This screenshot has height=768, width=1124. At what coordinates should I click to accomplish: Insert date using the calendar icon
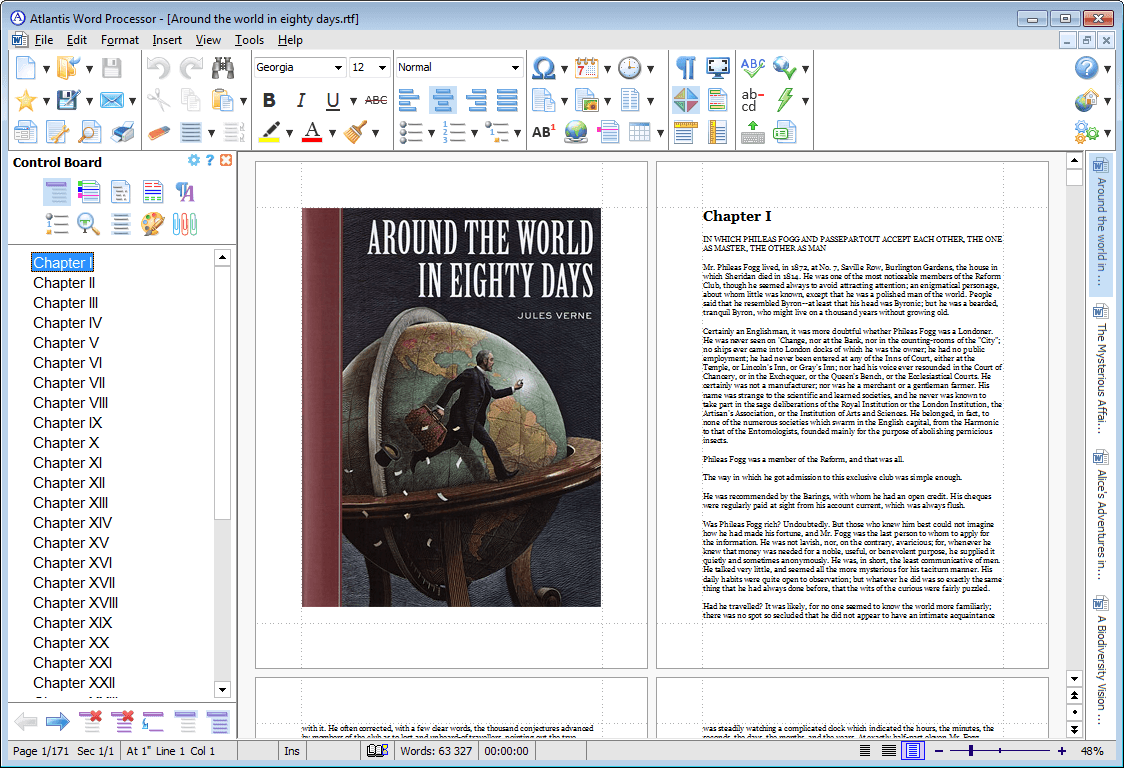(584, 68)
